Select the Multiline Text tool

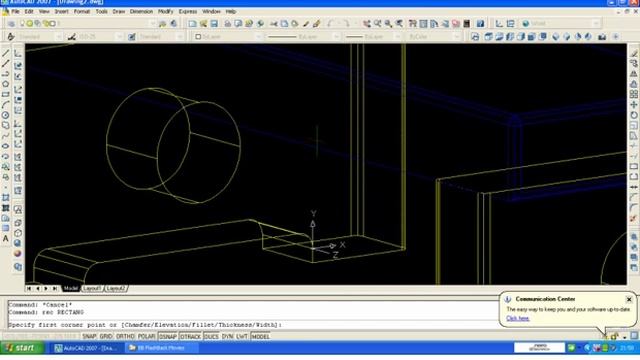5,239
